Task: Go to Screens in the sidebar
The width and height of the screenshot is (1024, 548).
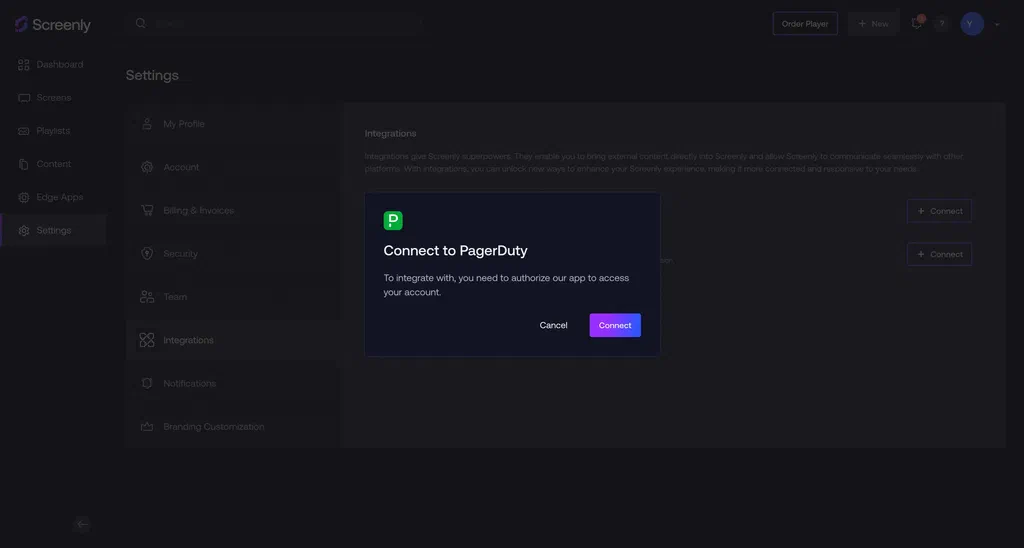Action: click(53, 98)
